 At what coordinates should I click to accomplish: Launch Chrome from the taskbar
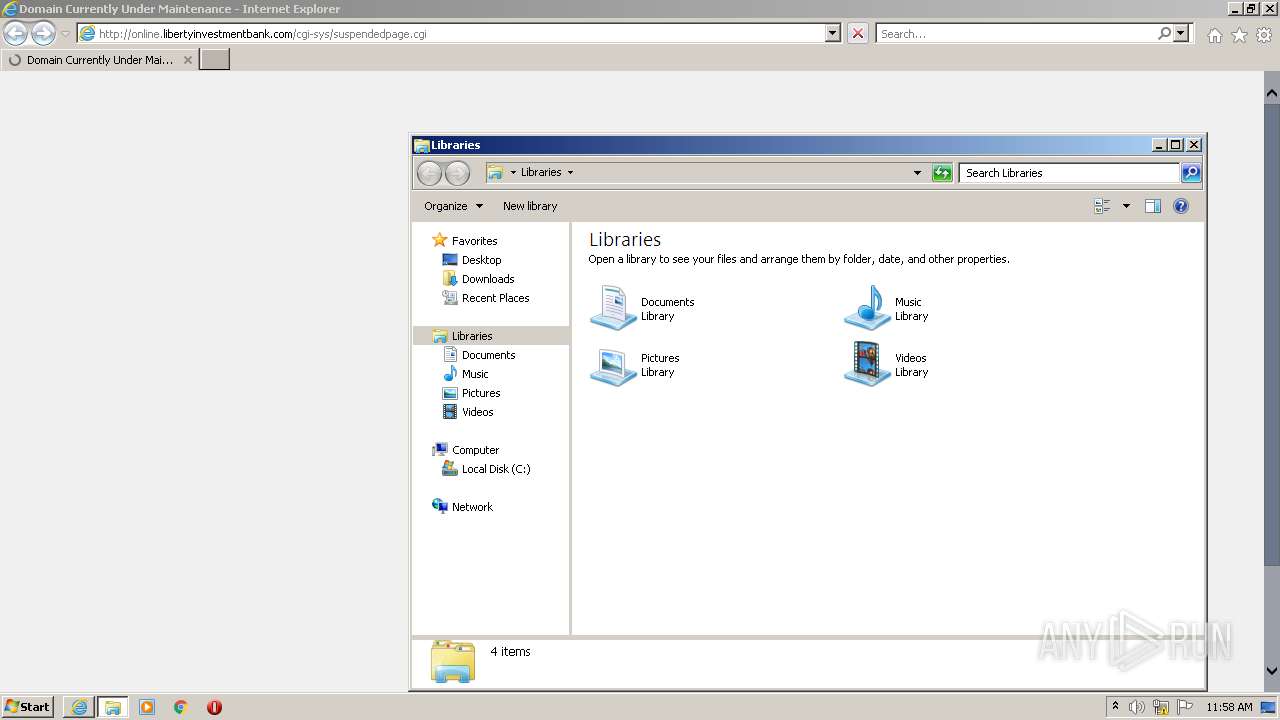(181, 707)
